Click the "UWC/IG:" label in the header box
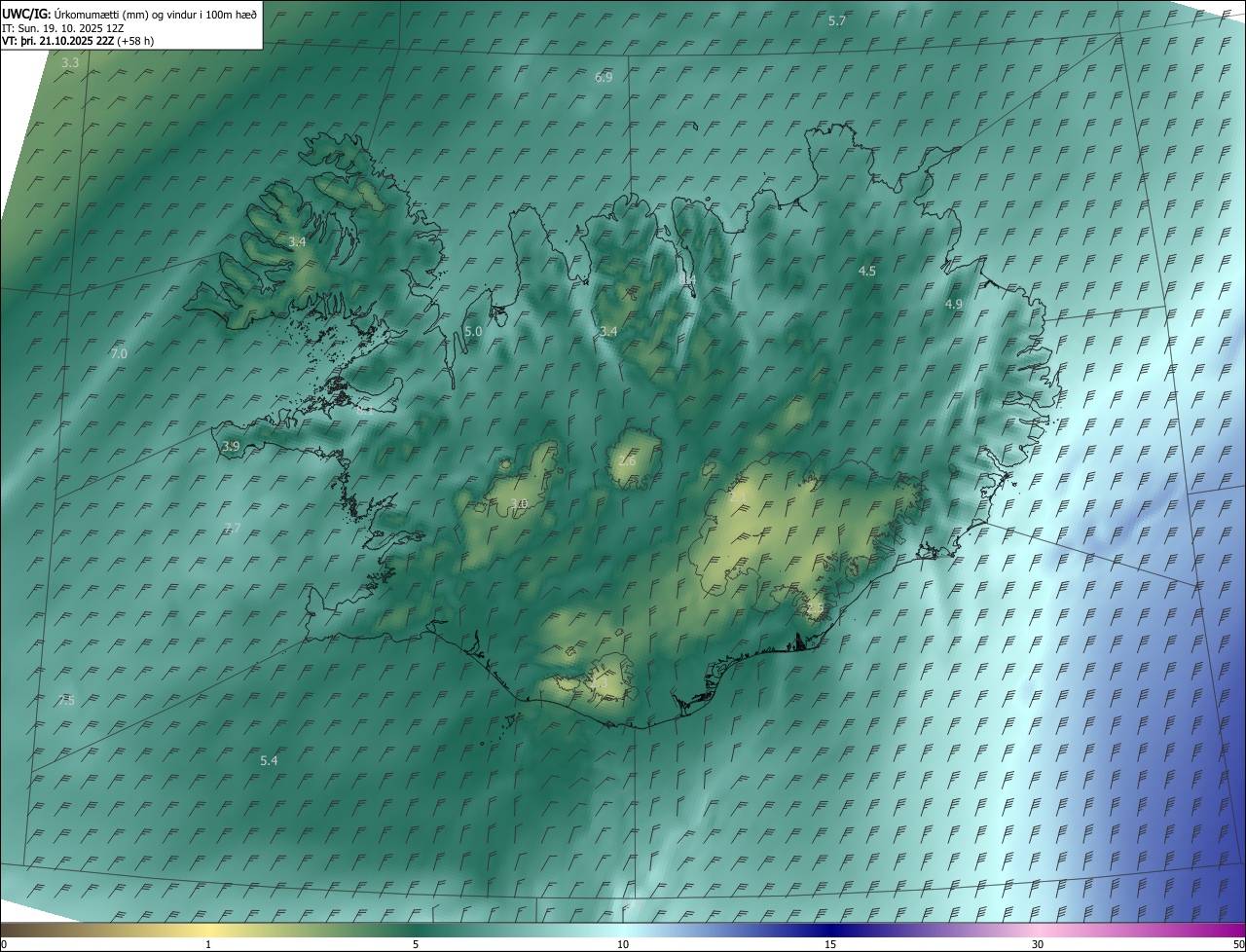Screen dimensions: 1246x952 pos(25,15)
